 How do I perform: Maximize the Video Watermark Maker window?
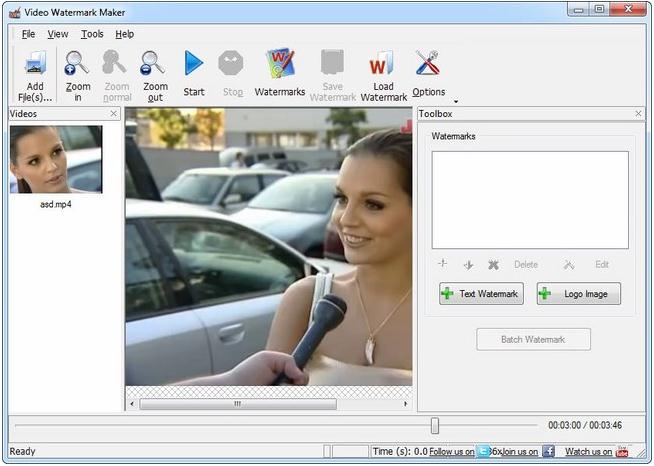[599, 10]
